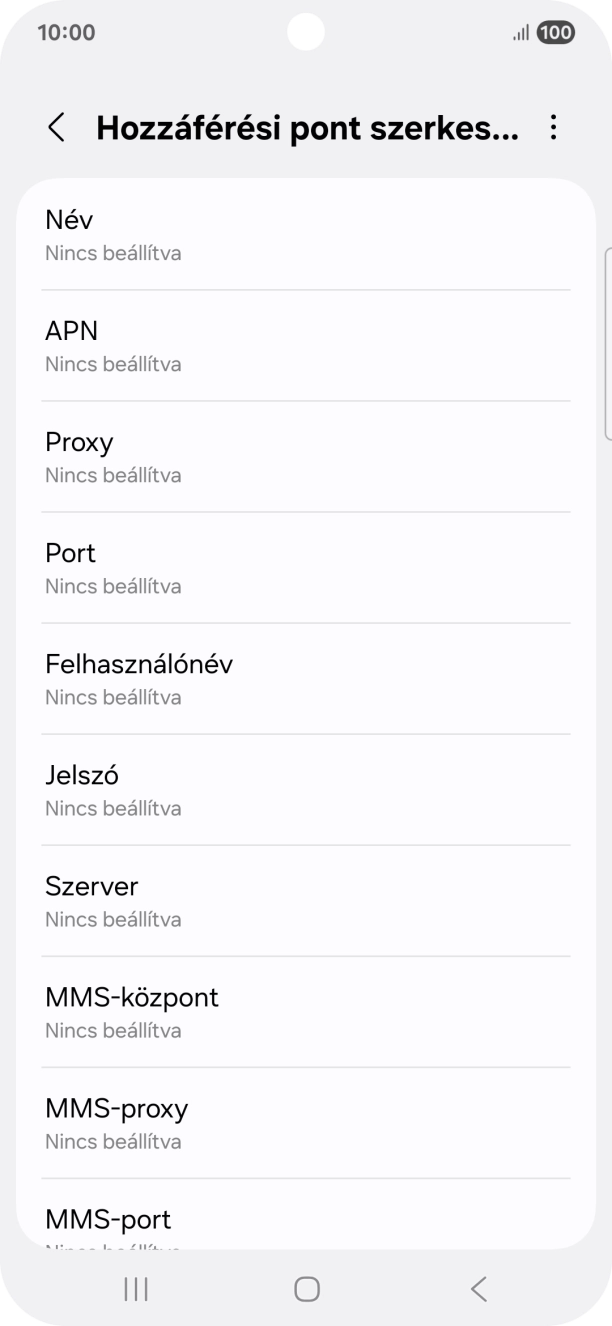
Task: Select the Szerver entry
Action: (x=306, y=900)
